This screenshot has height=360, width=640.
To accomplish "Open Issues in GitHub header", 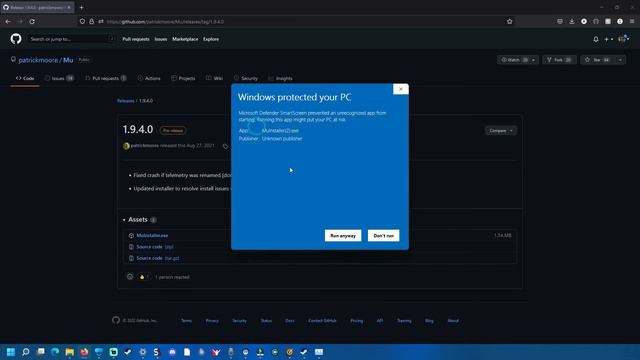I will point(161,39).
